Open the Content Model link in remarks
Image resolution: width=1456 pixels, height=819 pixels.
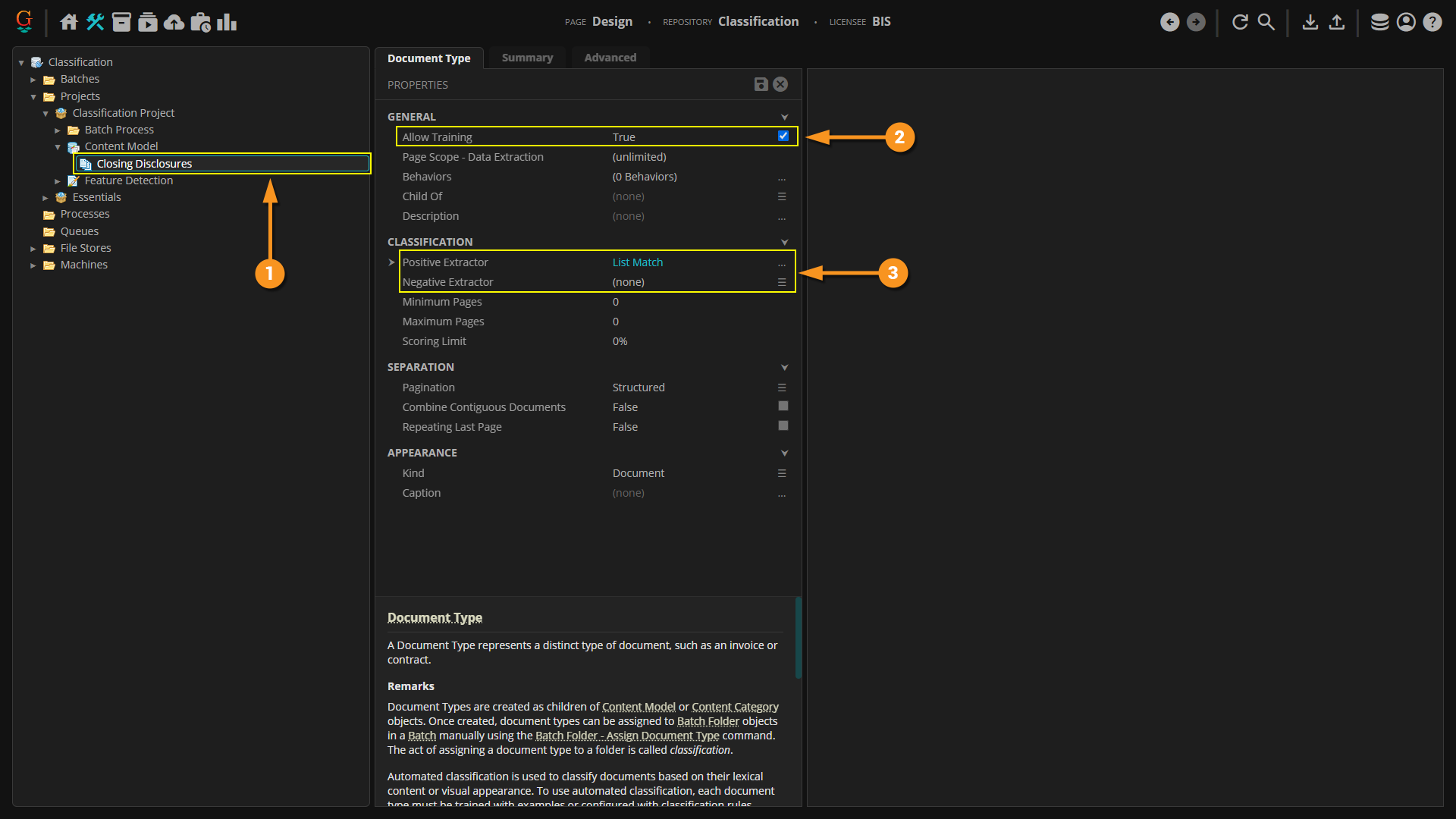coord(638,707)
